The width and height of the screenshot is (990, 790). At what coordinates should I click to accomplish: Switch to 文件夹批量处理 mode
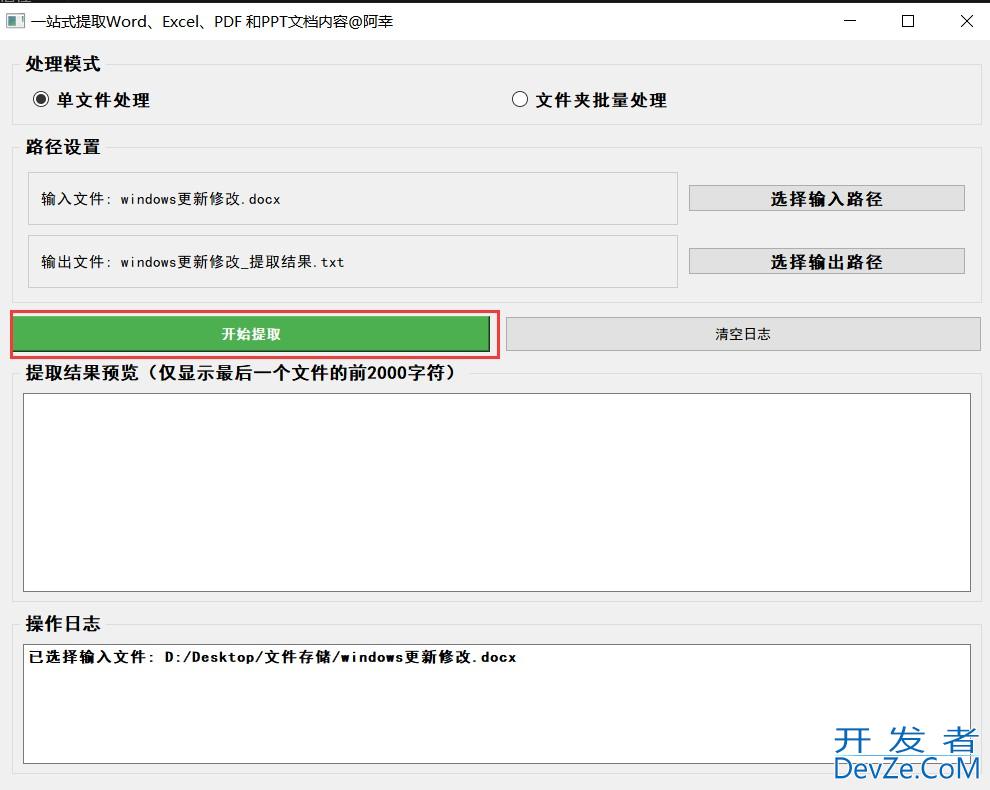click(520, 100)
